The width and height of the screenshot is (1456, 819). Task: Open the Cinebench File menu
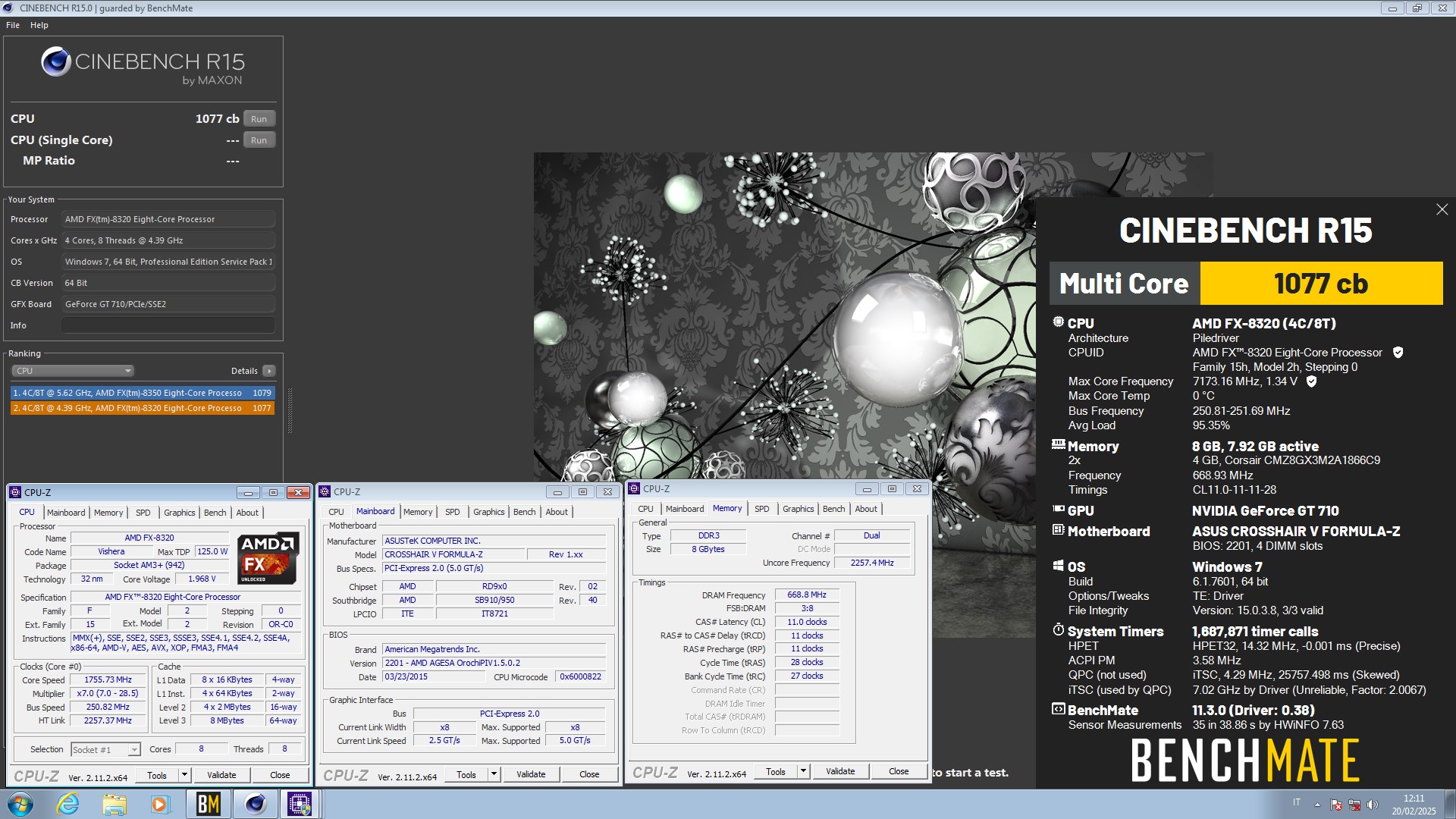click(13, 25)
